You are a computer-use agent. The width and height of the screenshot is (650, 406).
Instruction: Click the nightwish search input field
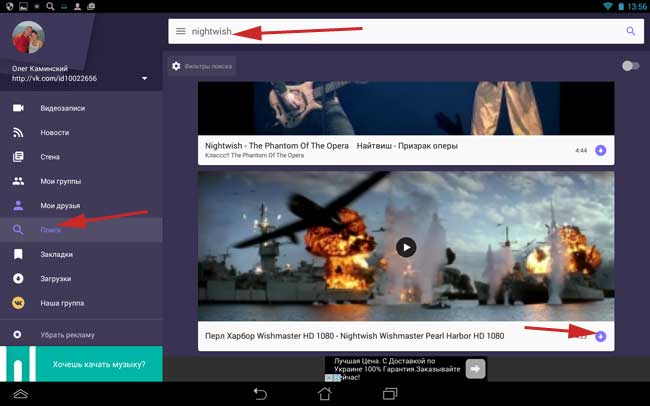point(400,31)
